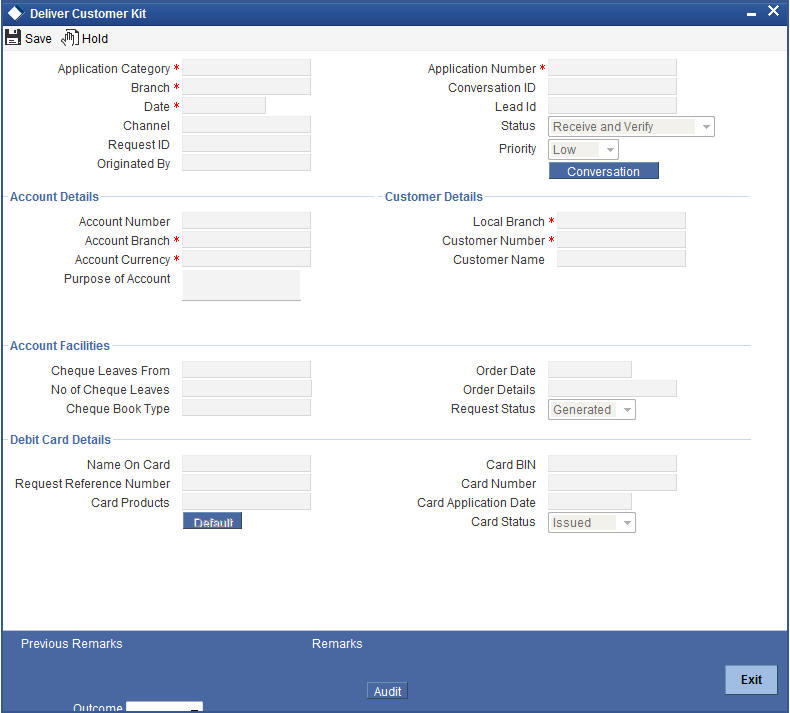Viewport: 790px width, 713px height.
Task: Click the Conversation ID input field
Action: pyautogui.click(x=612, y=87)
